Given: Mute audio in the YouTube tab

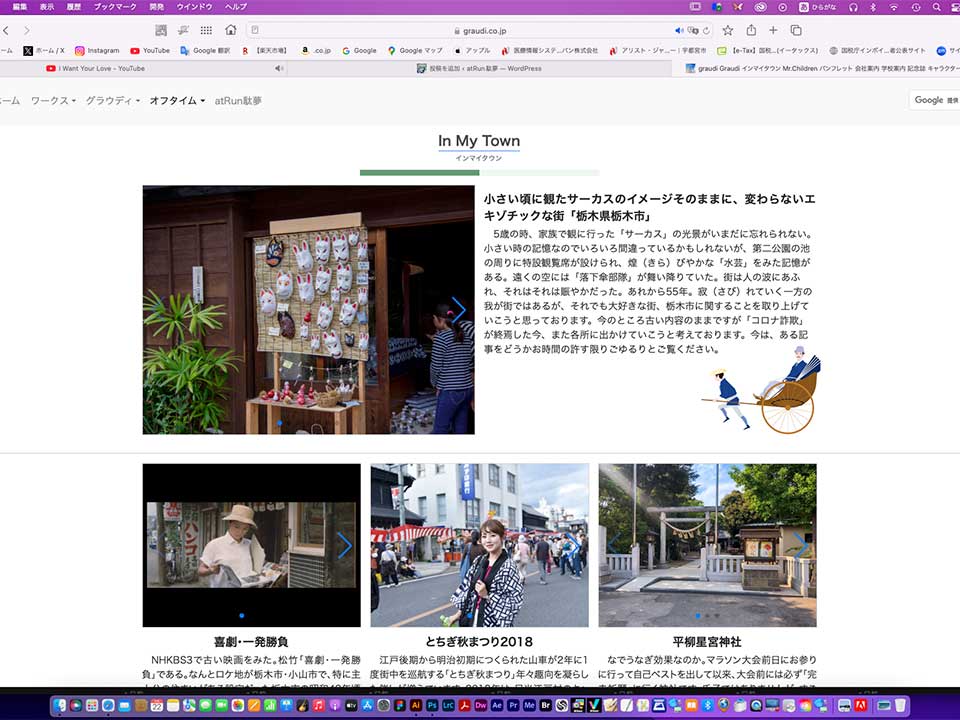Looking at the screenshot, I should point(278,68).
